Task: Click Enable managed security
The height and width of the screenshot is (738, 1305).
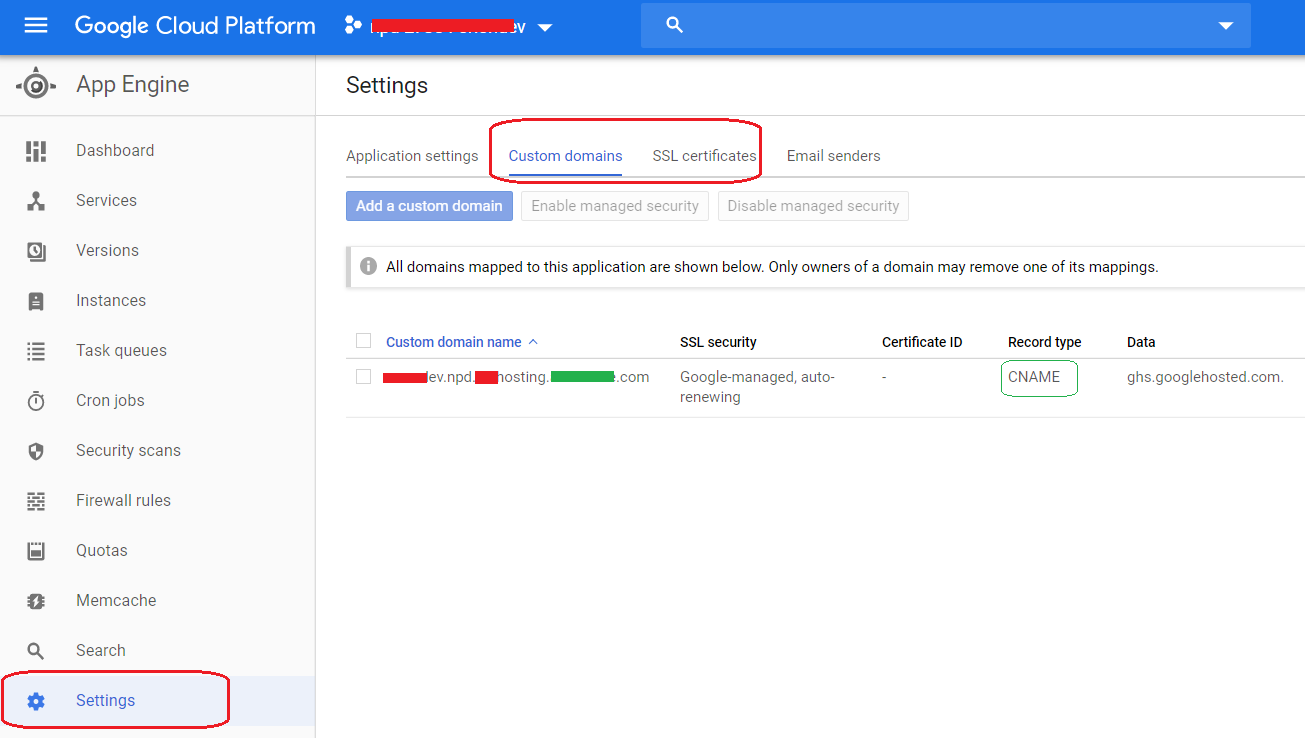Action: point(614,205)
